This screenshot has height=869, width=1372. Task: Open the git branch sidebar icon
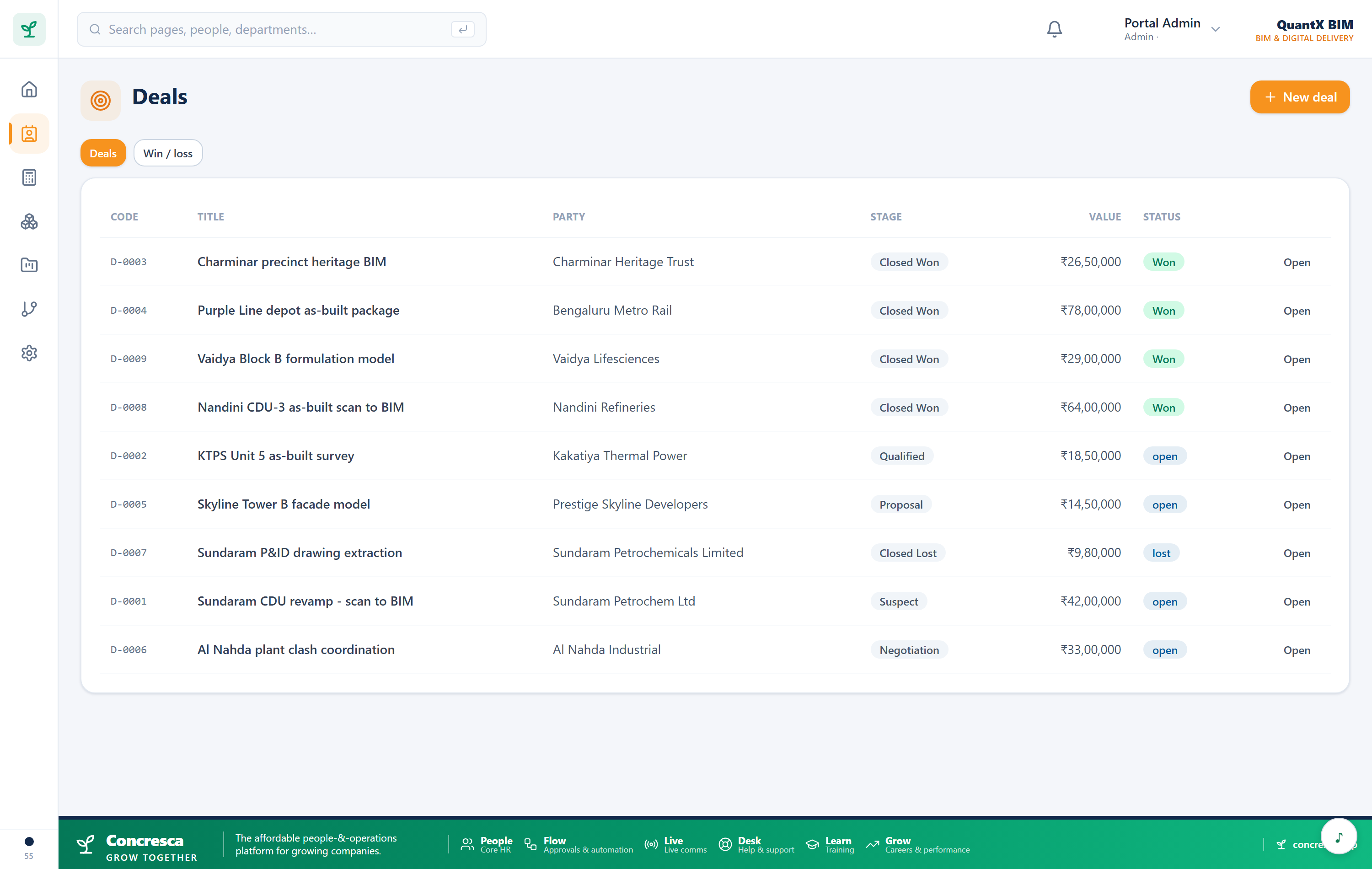tap(29, 309)
